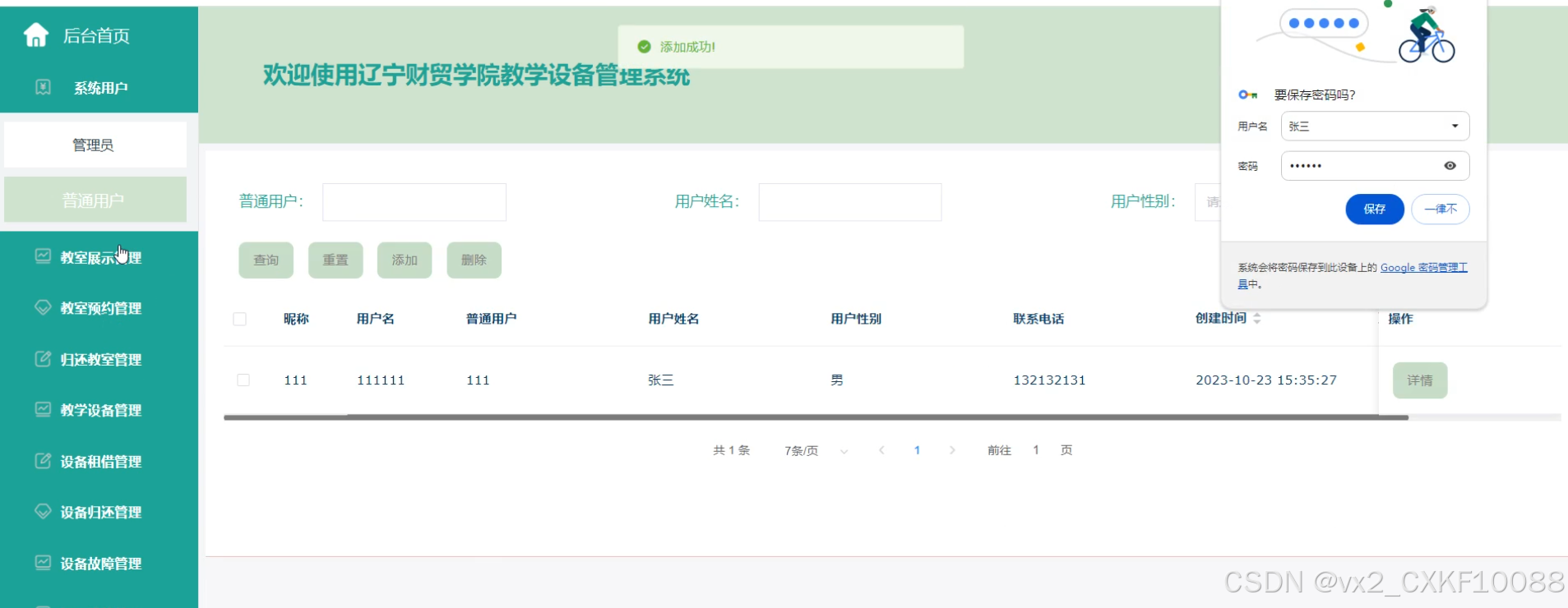Open 设备故障管理 menu
The image size is (1568, 608).
[99, 563]
